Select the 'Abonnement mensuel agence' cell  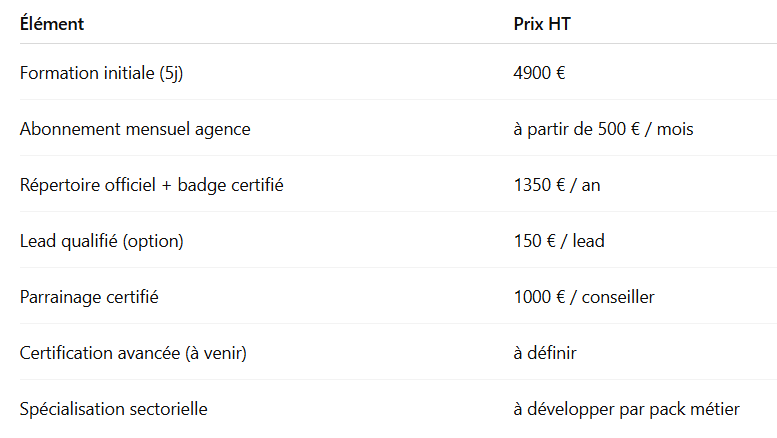click(135, 129)
